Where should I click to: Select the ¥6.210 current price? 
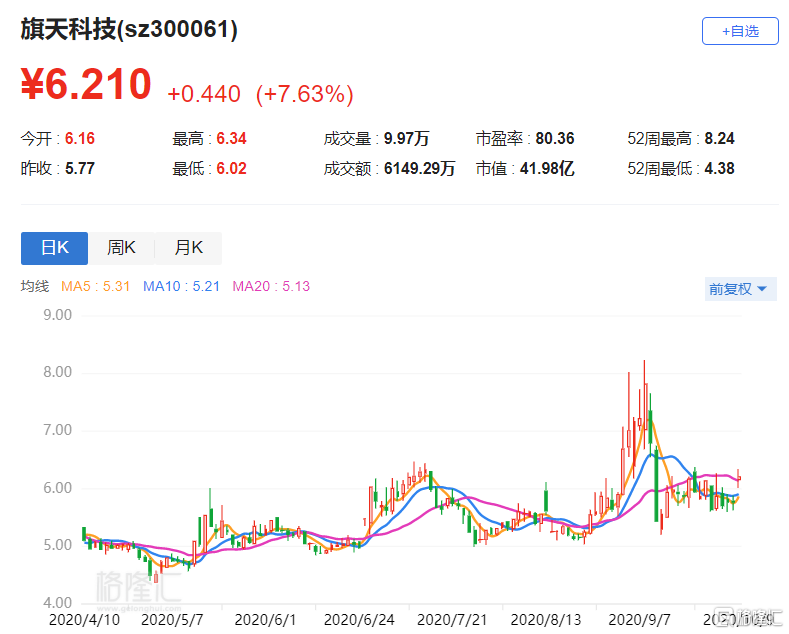click(x=86, y=84)
